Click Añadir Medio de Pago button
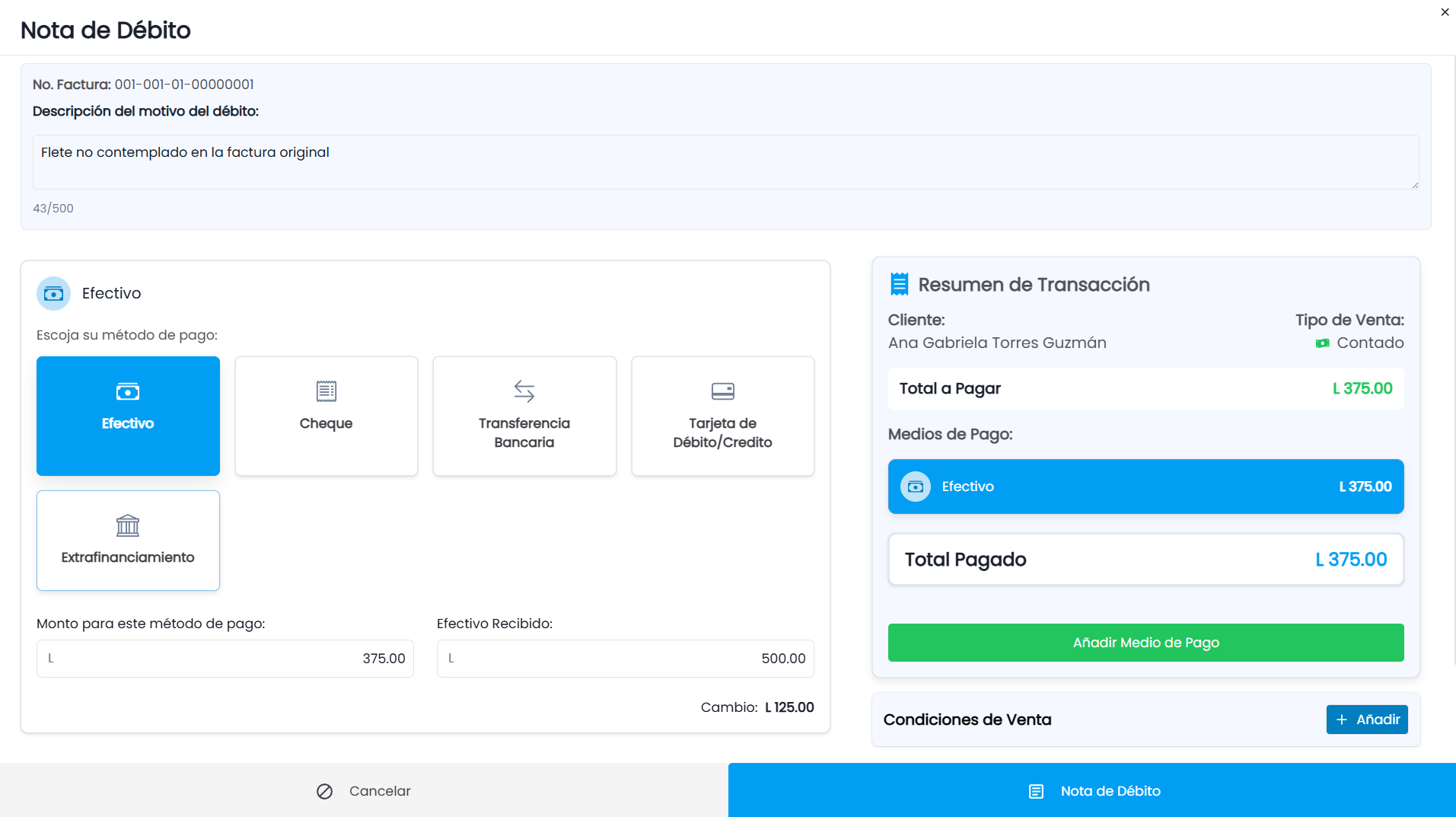Viewport: 1456px width, 817px height. [1145, 643]
